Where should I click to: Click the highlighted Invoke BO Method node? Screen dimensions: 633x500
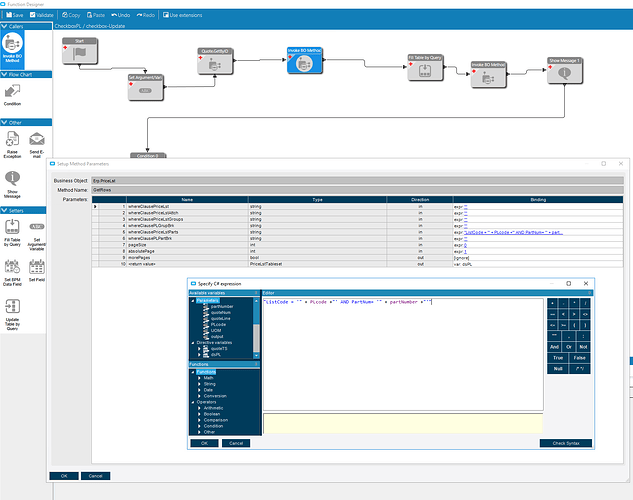[305, 60]
